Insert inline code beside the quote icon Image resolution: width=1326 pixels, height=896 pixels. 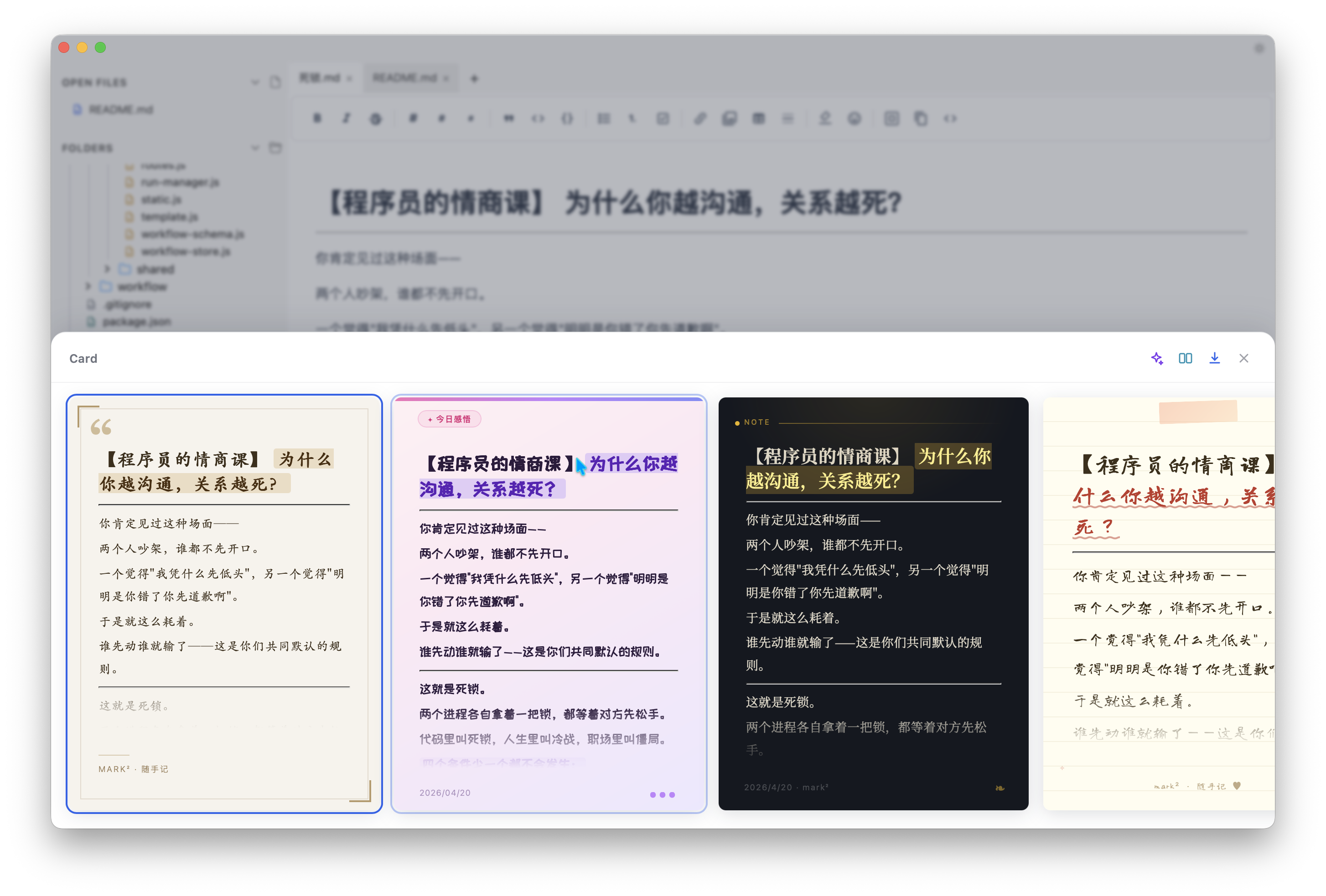point(538,118)
